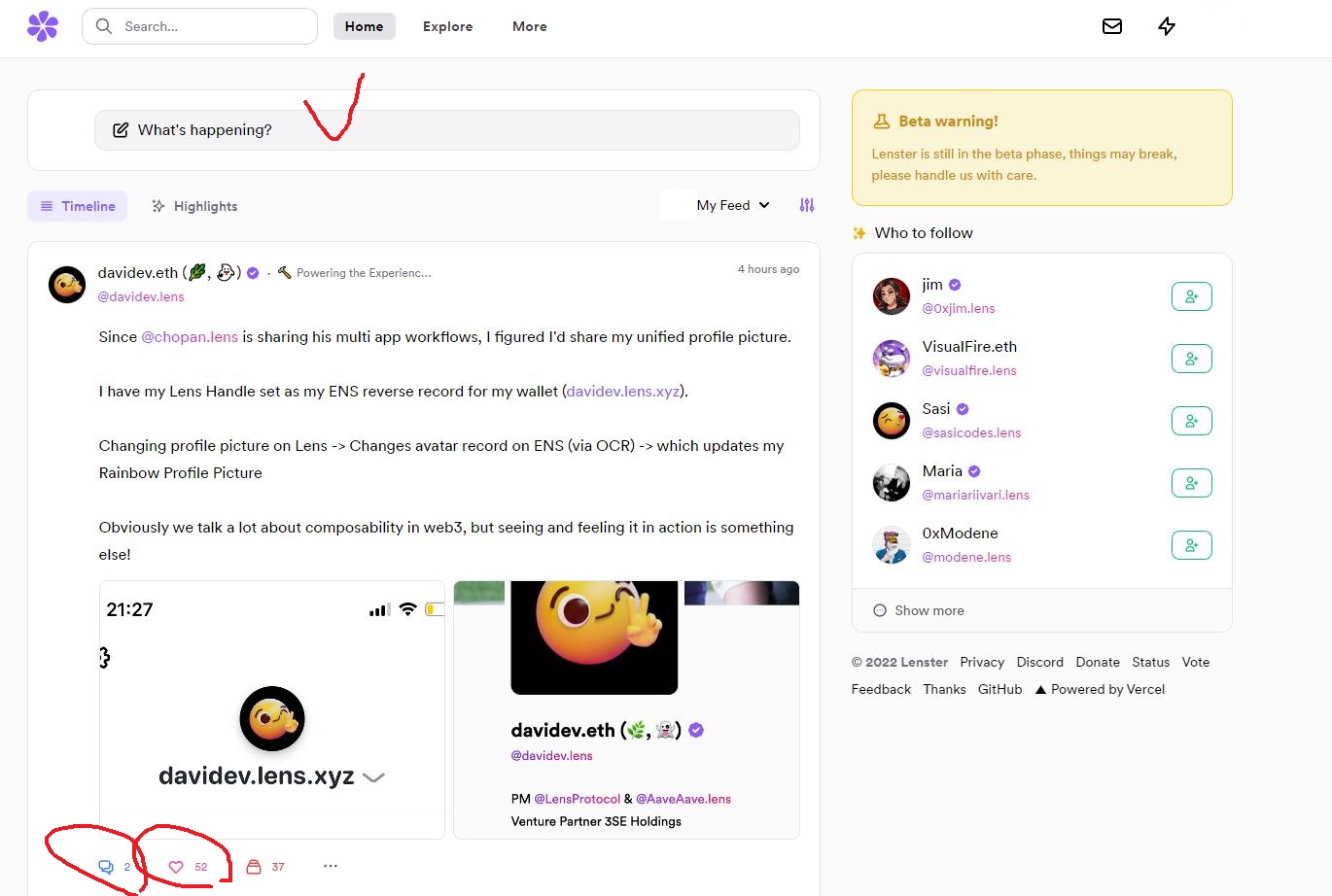The image size is (1332, 896).
Task: Open the More menu in the navbar
Action: coord(530,26)
